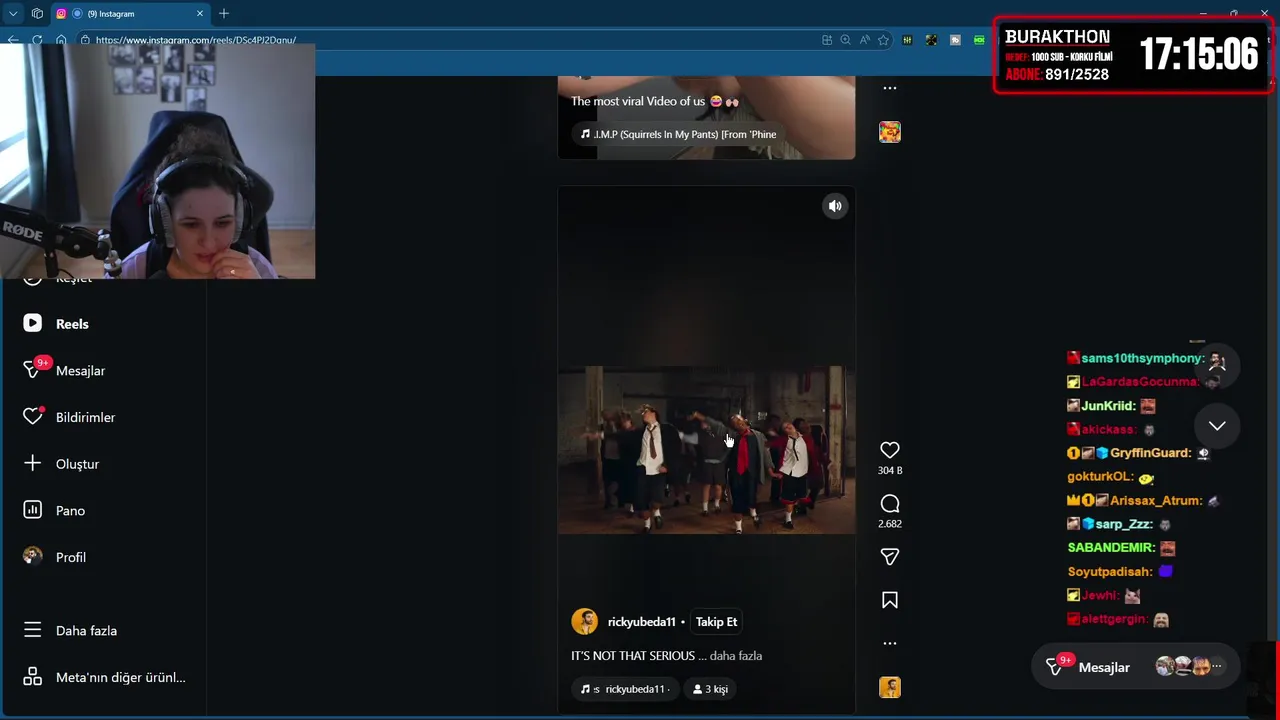
Task: Go back in the browser
Action: (13, 40)
